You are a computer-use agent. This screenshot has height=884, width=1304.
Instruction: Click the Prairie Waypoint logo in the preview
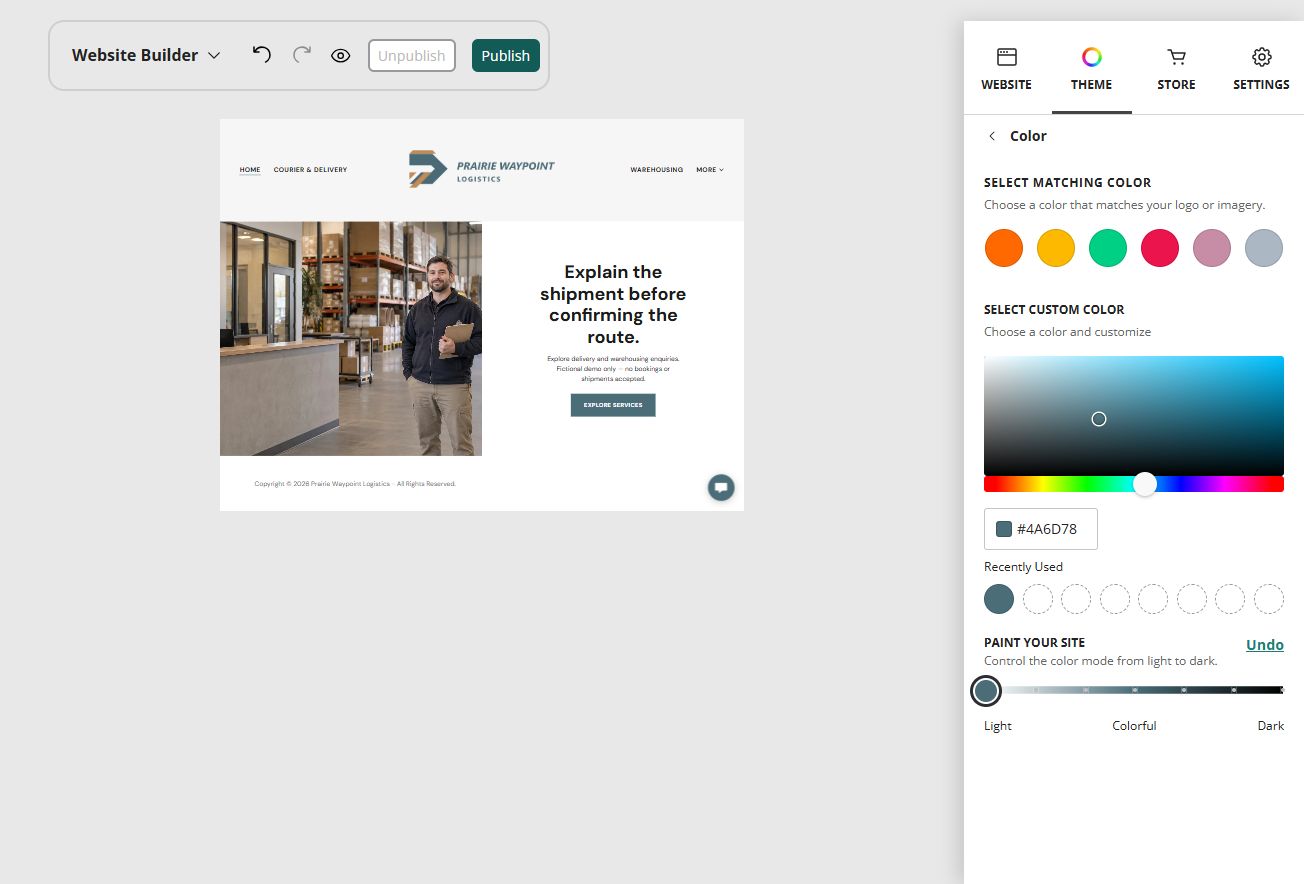click(x=481, y=168)
